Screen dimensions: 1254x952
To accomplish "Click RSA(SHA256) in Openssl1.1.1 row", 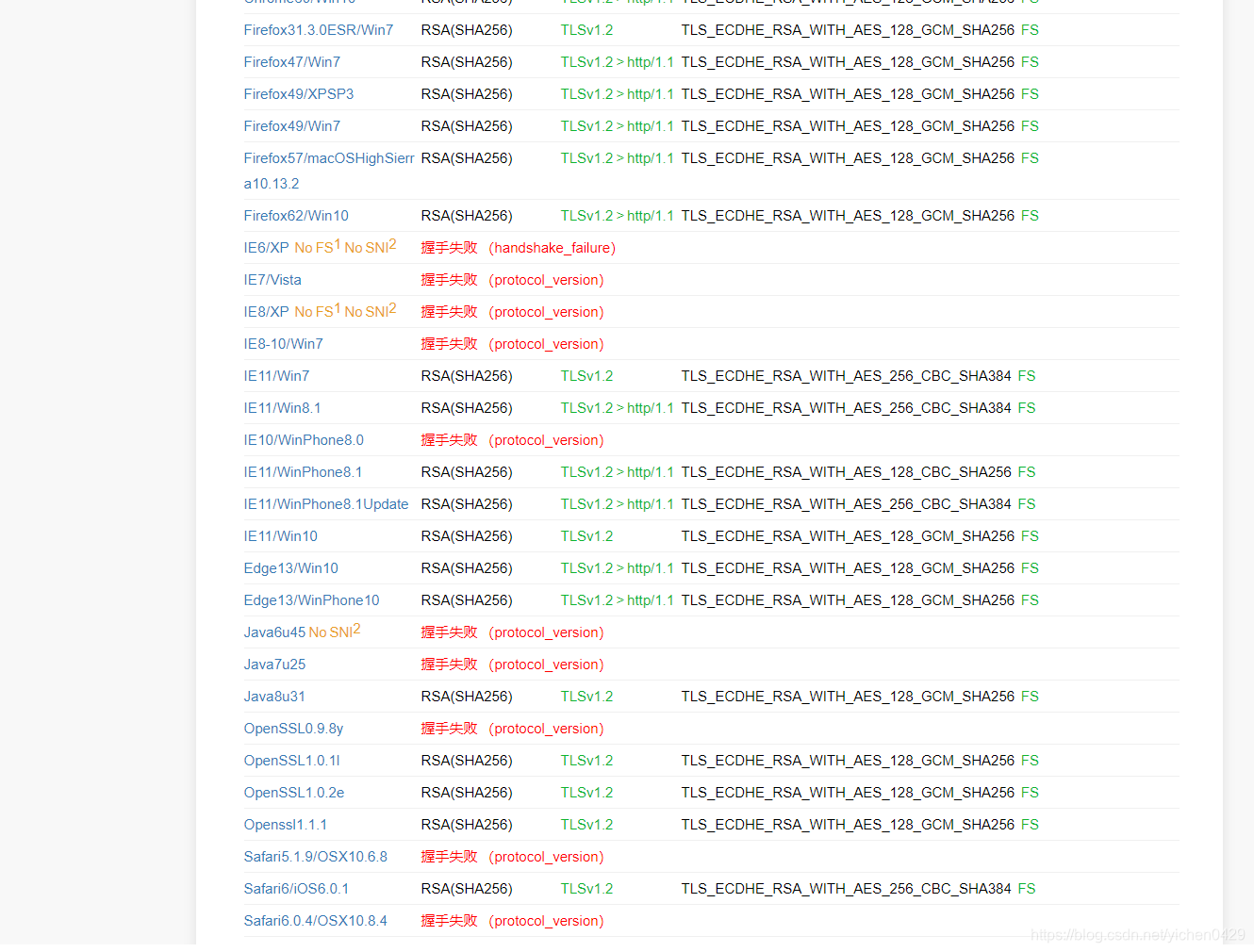I will (467, 825).
